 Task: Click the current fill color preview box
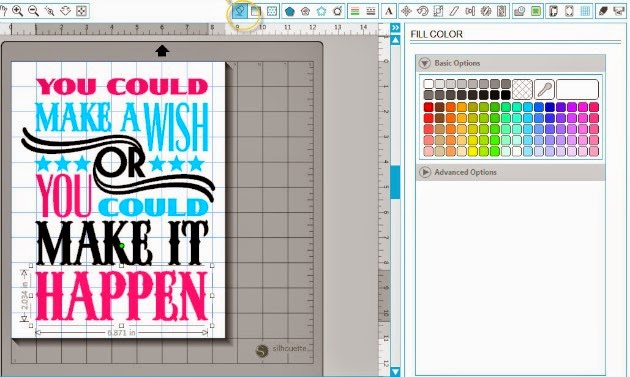point(577,89)
